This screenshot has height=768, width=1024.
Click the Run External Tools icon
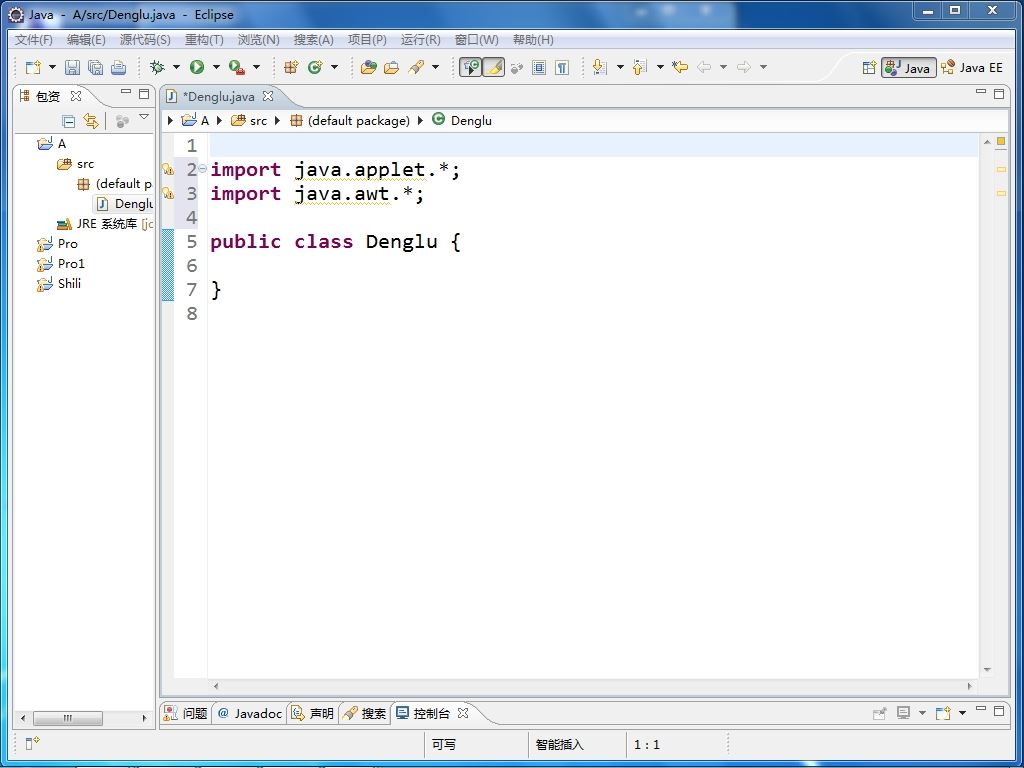236,67
